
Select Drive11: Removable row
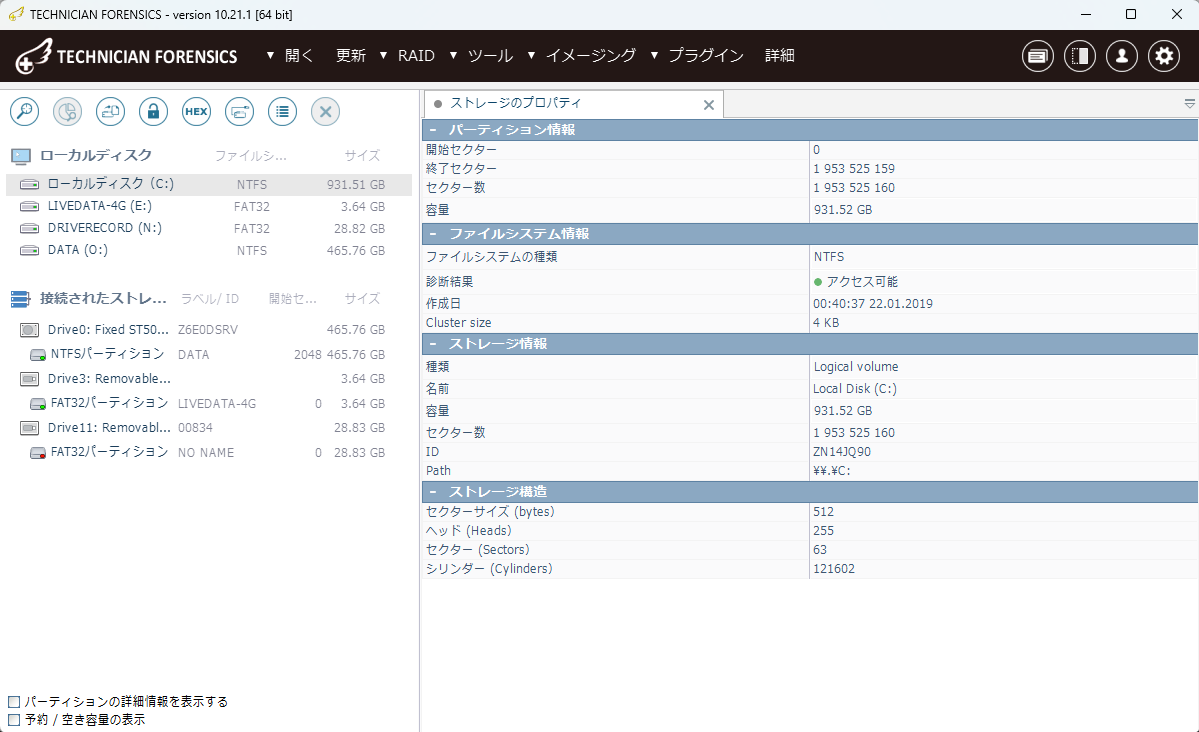click(209, 428)
